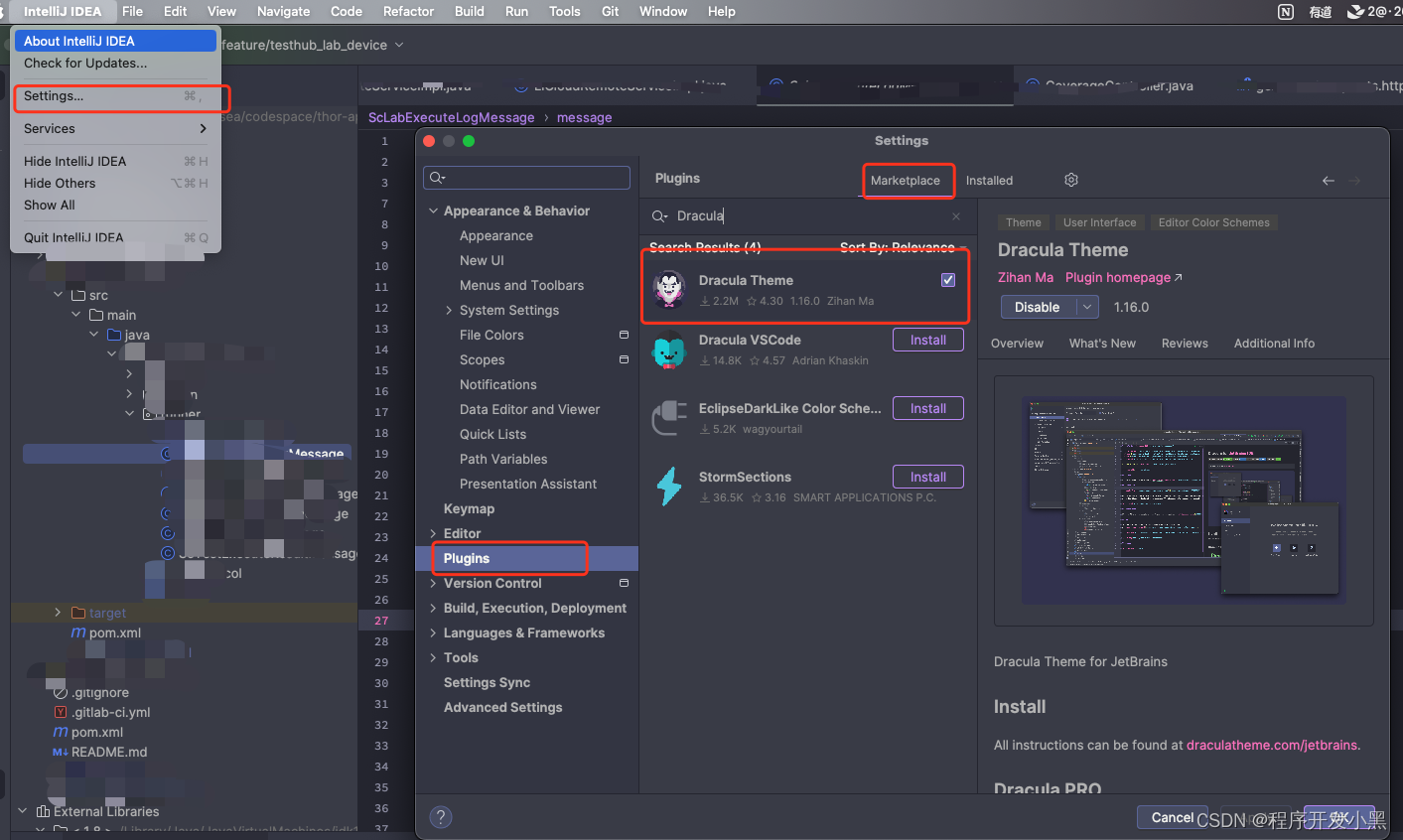Viewport: 1403px width, 840px height.
Task: Click the EclipseDarkLike plug icon
Action: point(669,418)
